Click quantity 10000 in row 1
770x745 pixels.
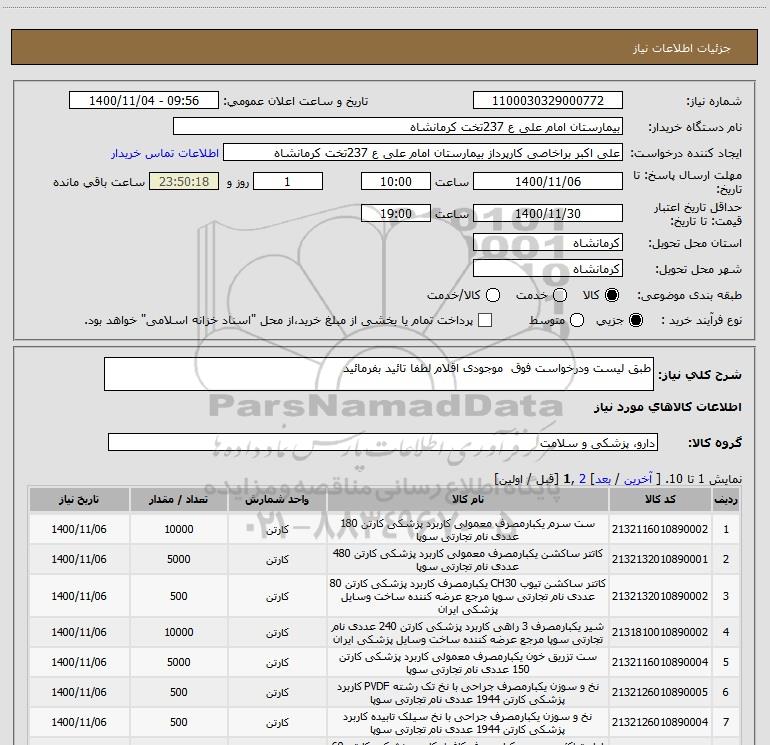[178, 529]
